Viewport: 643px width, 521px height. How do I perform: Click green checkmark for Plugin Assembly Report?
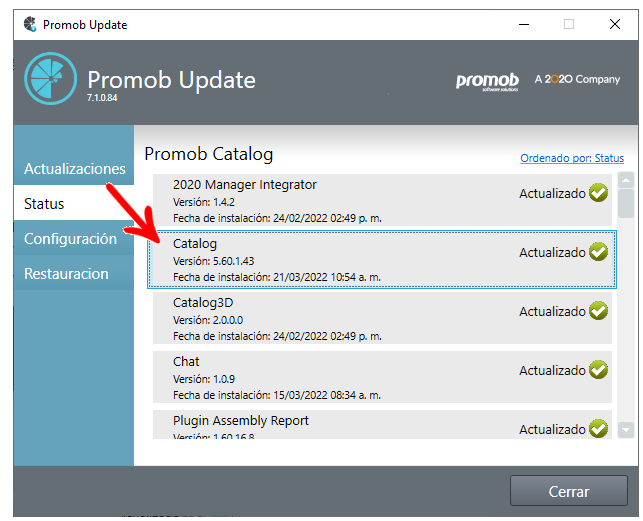coord(598,428)
